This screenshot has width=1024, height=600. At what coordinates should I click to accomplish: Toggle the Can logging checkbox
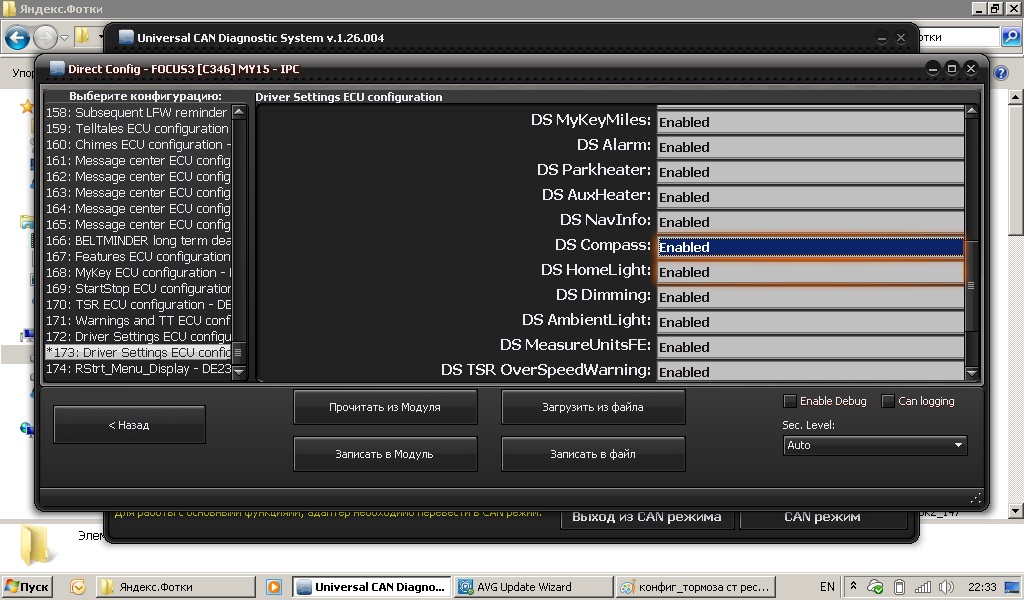point(888,401)
